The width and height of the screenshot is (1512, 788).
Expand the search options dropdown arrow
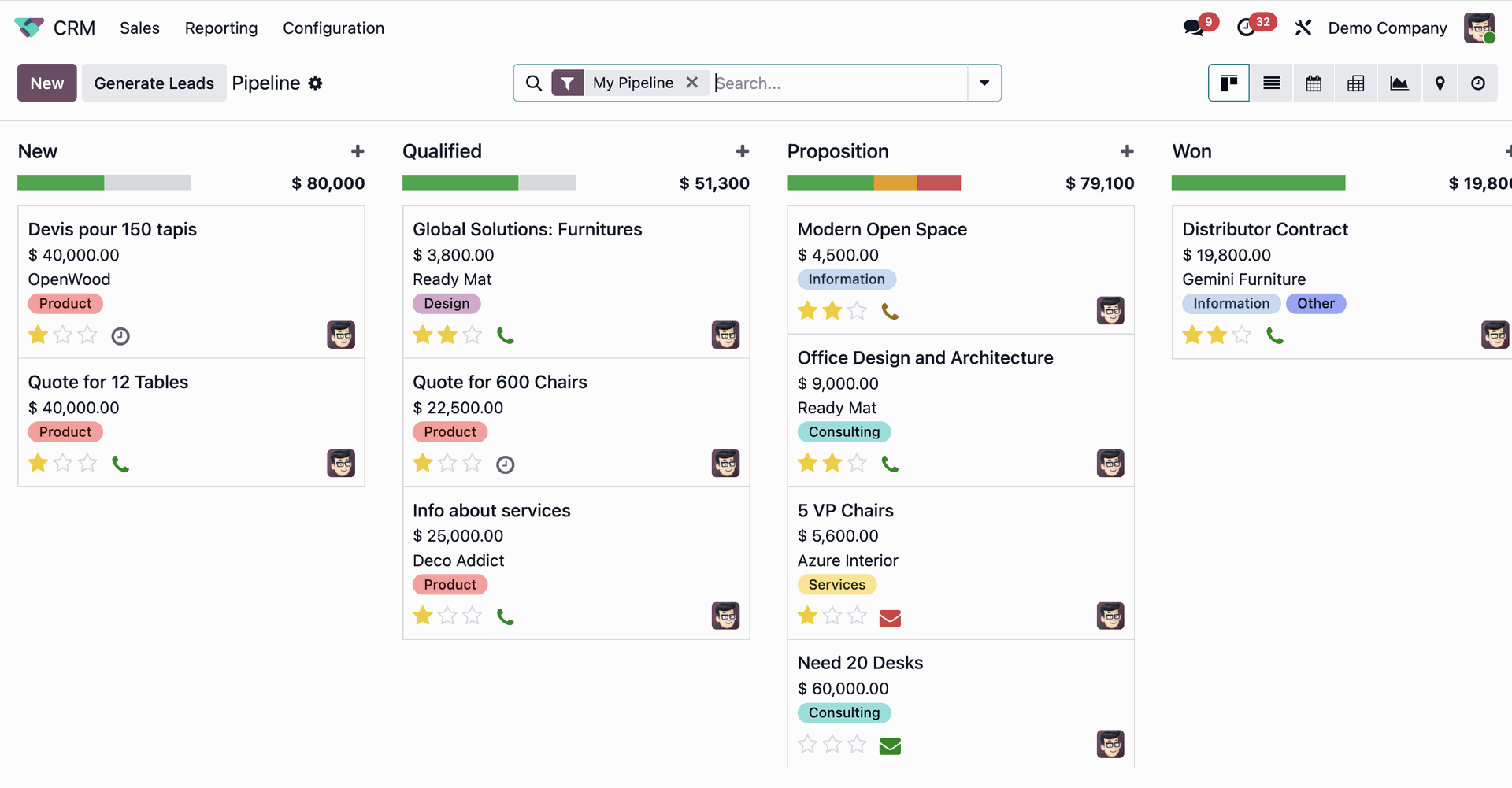[x=984, y=83]
